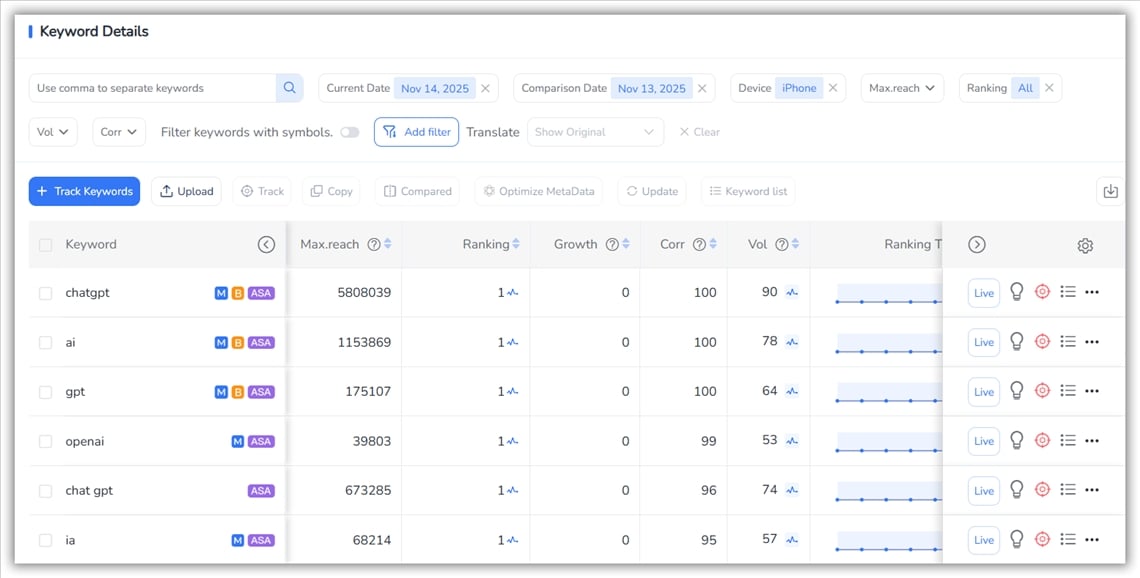
Task: Open the Show Original translate dropdown
Action: [x=595, y=132]
